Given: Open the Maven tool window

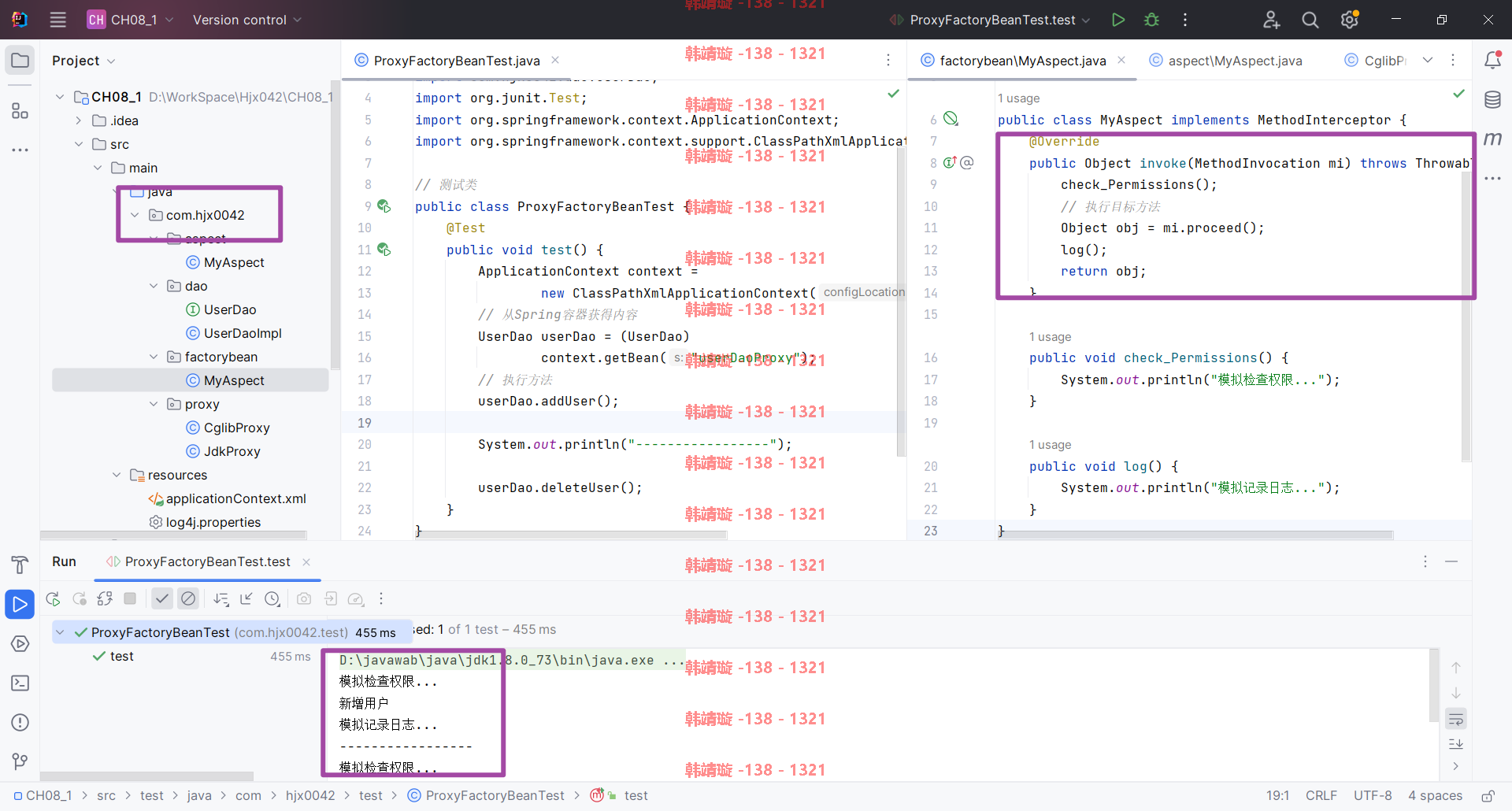Looking at the screenshot, I should pos(1492,139).
